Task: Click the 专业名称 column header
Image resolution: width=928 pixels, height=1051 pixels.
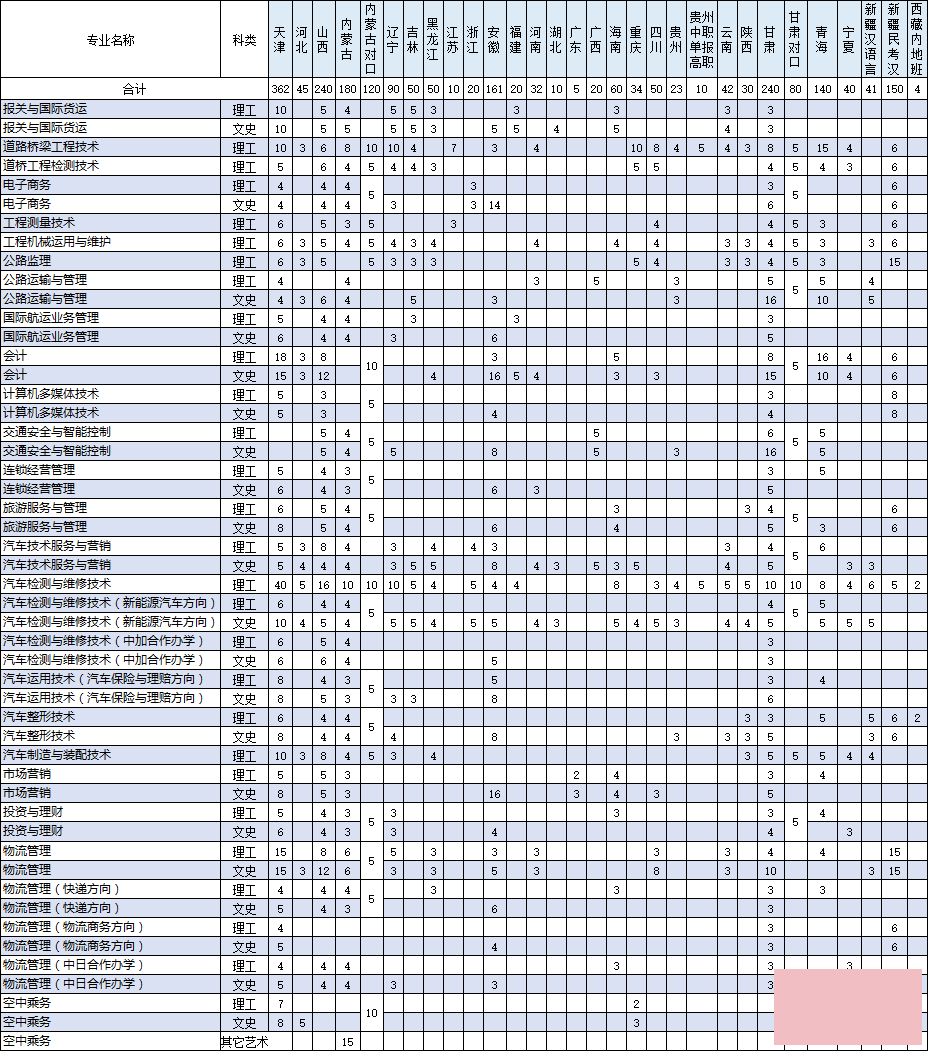Action: tap(110, 40)
